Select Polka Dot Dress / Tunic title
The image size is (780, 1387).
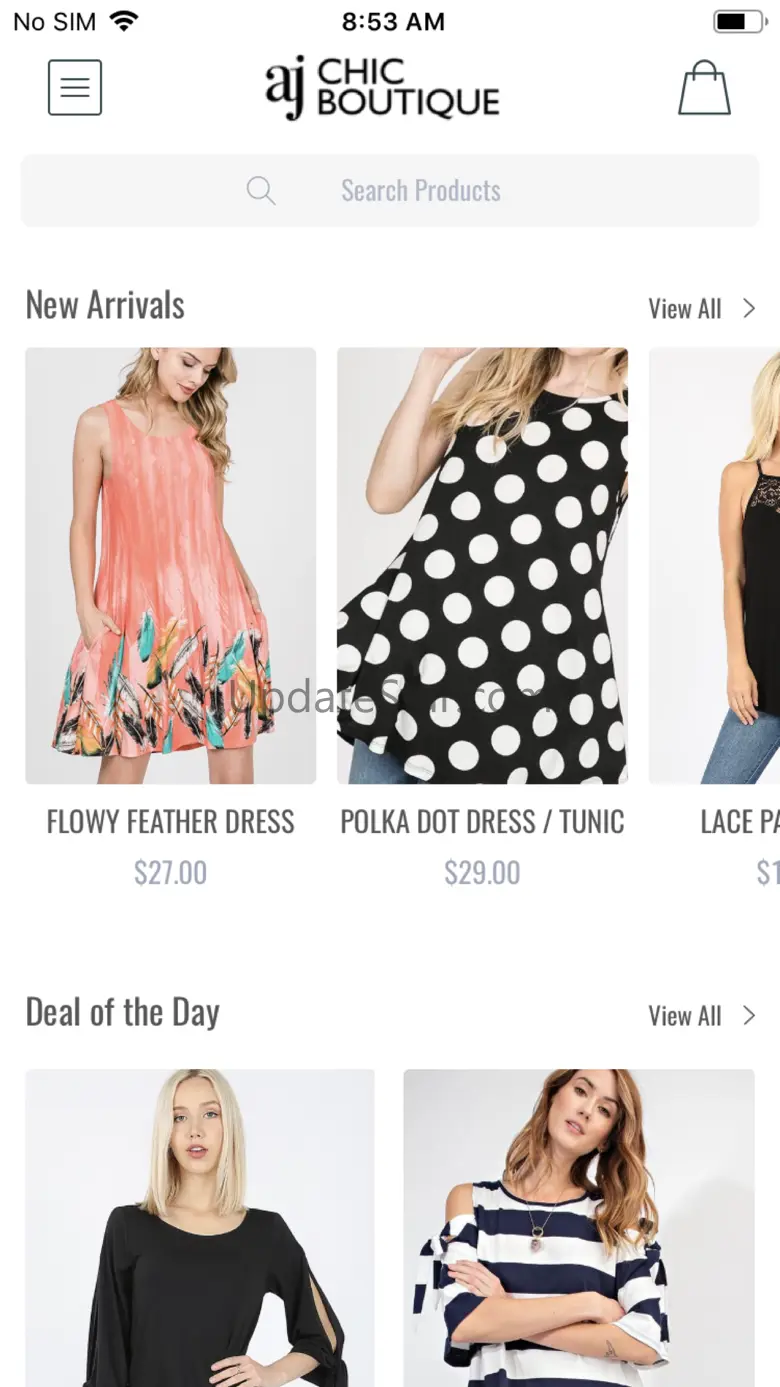tap(482, 822)
